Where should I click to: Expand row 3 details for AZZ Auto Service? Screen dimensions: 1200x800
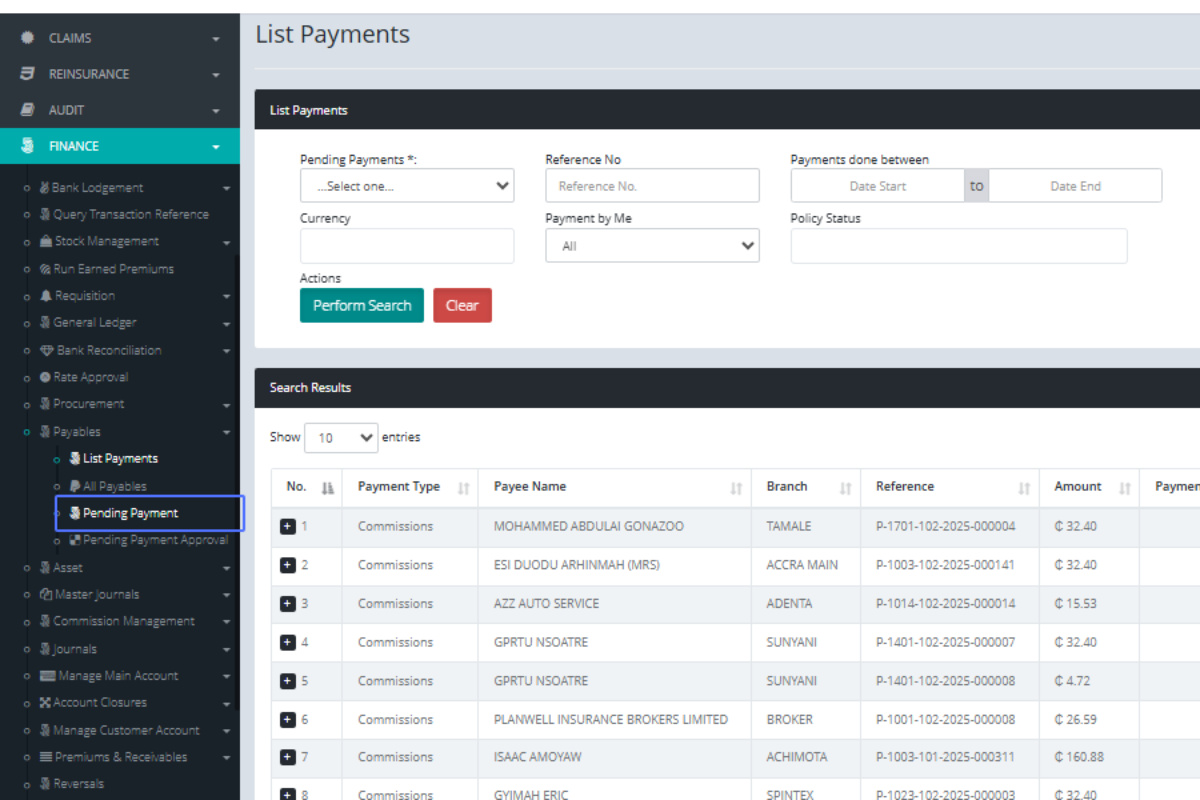coord(288,604)
